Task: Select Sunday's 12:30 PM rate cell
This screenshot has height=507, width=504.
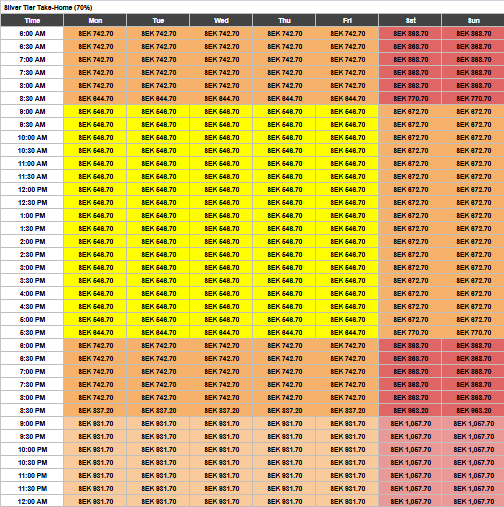Action: [x=473, y=203]
